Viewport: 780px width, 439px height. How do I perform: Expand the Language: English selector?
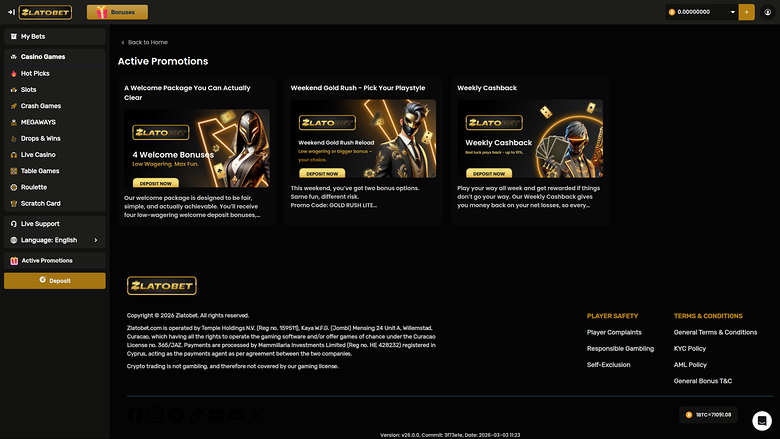(55, 240)
